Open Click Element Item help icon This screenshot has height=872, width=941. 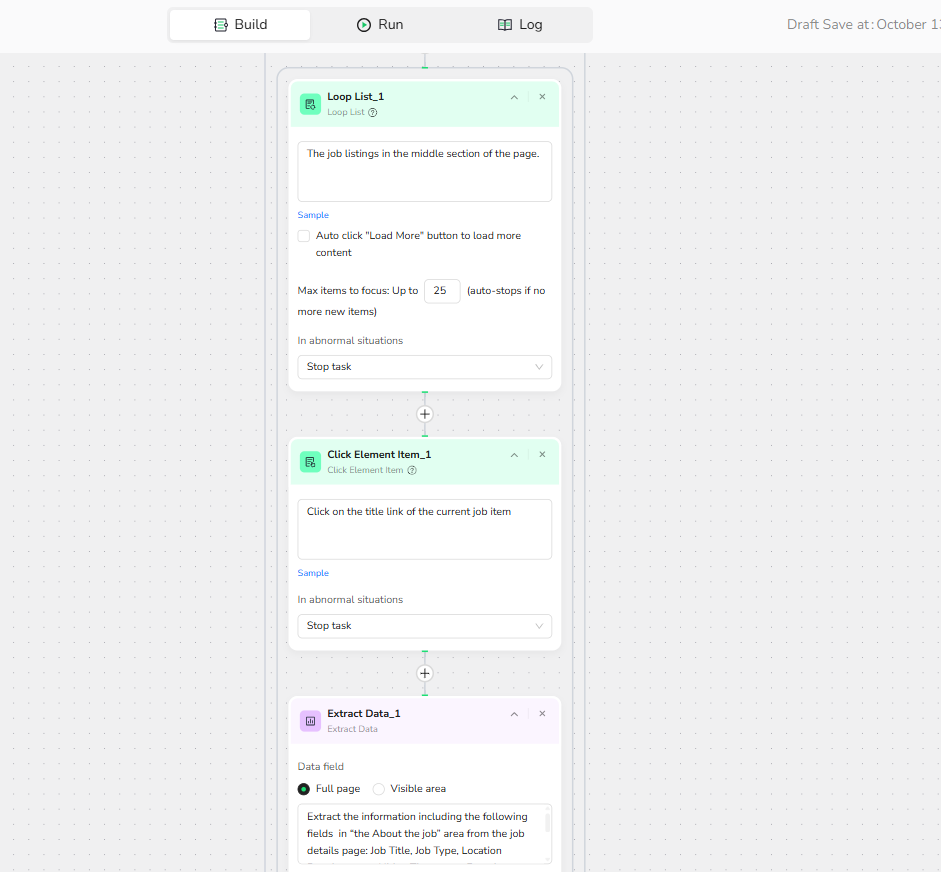[x=412, y=471]
